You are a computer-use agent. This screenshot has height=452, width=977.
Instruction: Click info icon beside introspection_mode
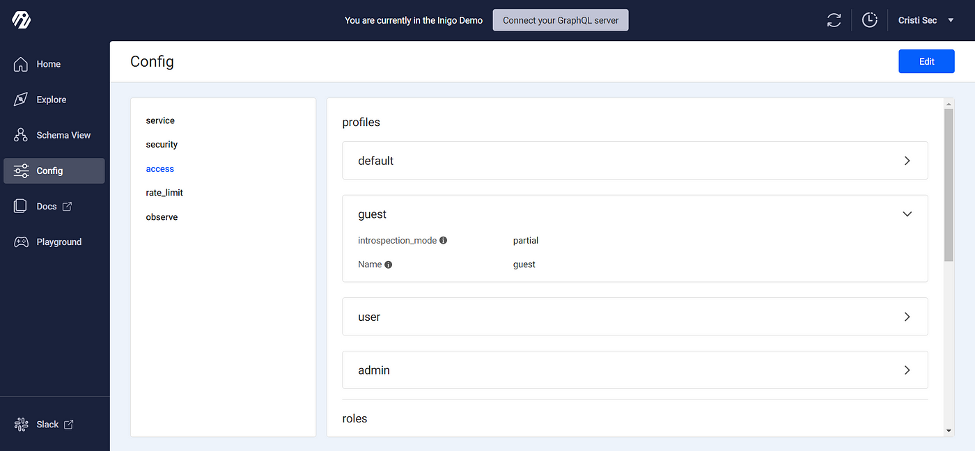[x=443, y=241]
